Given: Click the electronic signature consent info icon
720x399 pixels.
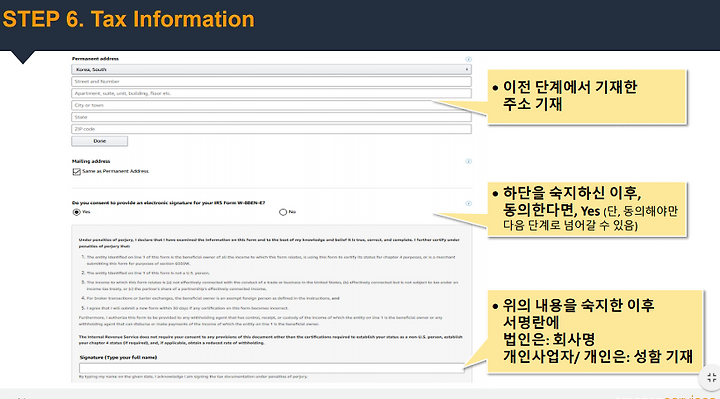Looking at the screenshot, I should pyautogui.click(x=468, y=203).
